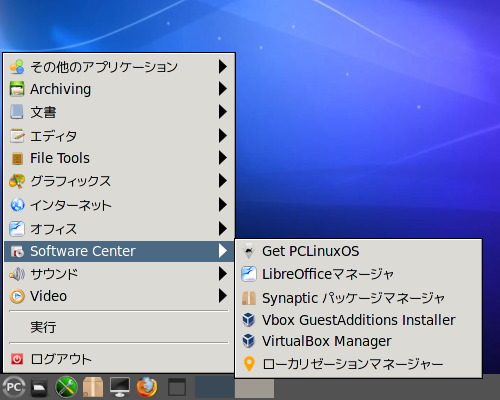The height and width of the screenshot is (400, 500).
Task: Click the monitor icon in the taskbar
Action: (120, 387)
